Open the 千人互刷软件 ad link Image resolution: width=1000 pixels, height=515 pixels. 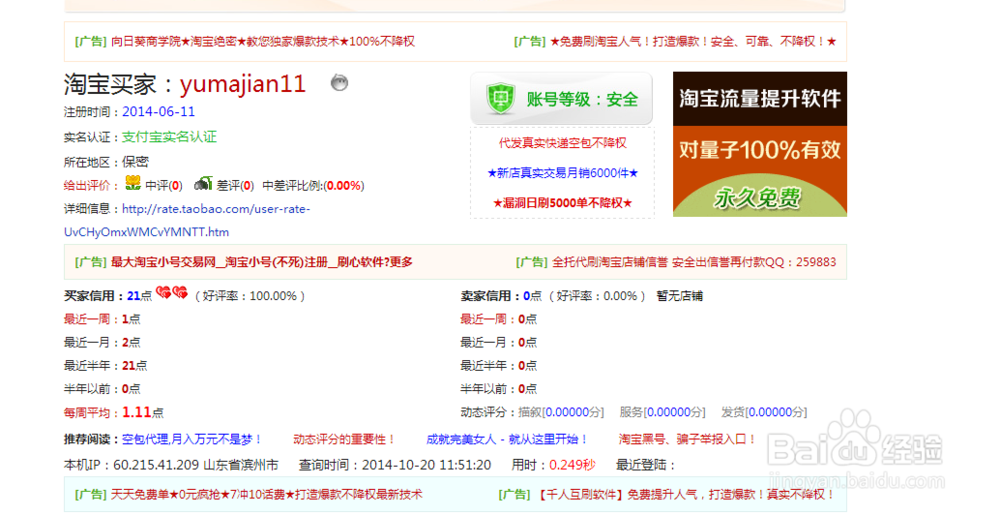(685, 494)
